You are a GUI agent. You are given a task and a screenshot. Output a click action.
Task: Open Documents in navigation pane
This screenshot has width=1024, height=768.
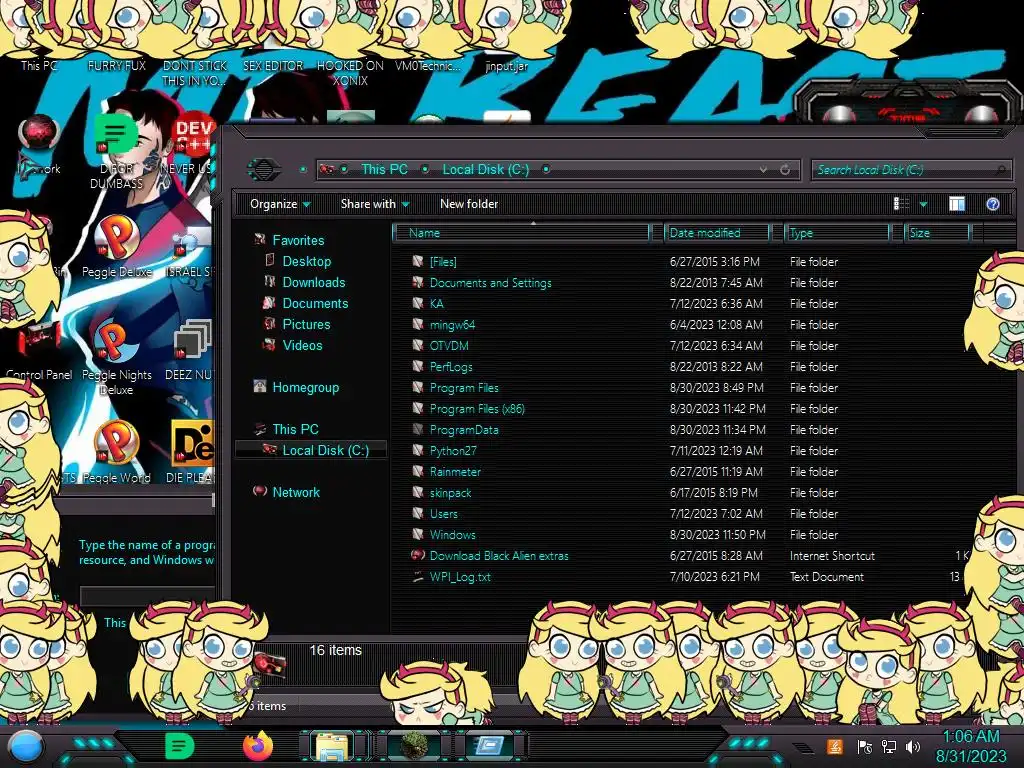[x=315, y=303]
